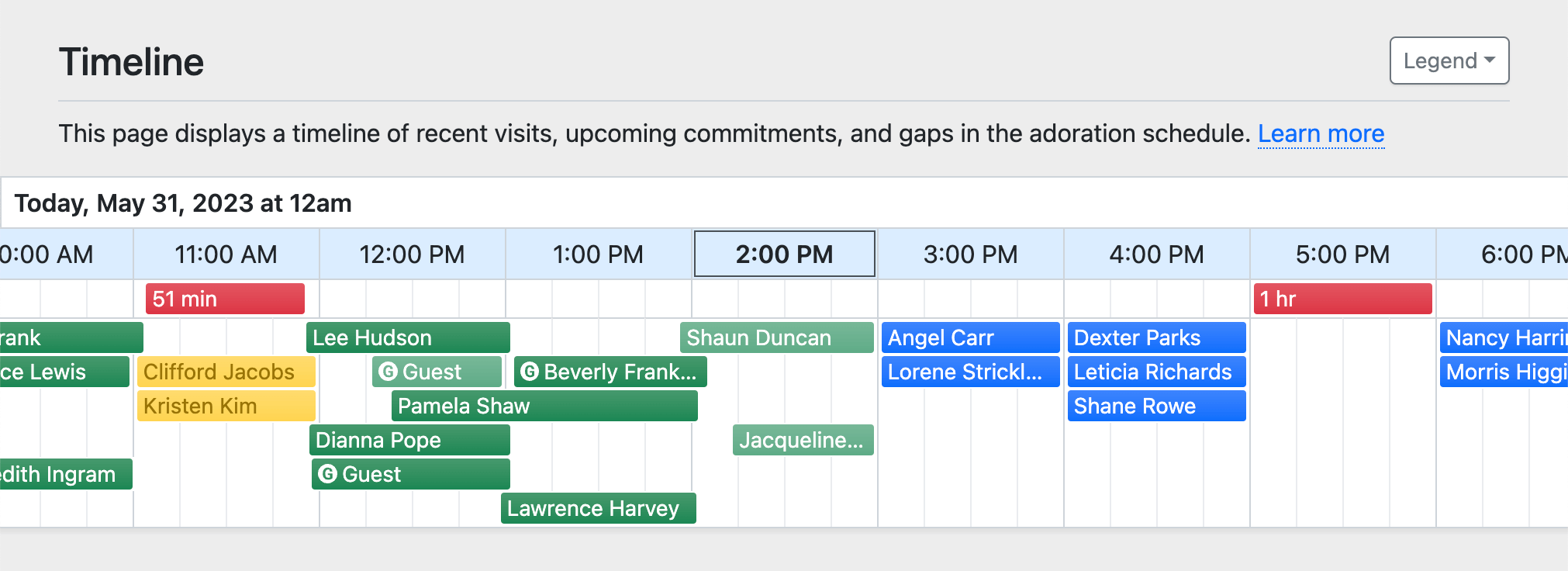Open Clifford Jacobs' yellow entry
1568x571 pixels.
tap(226, 372)
